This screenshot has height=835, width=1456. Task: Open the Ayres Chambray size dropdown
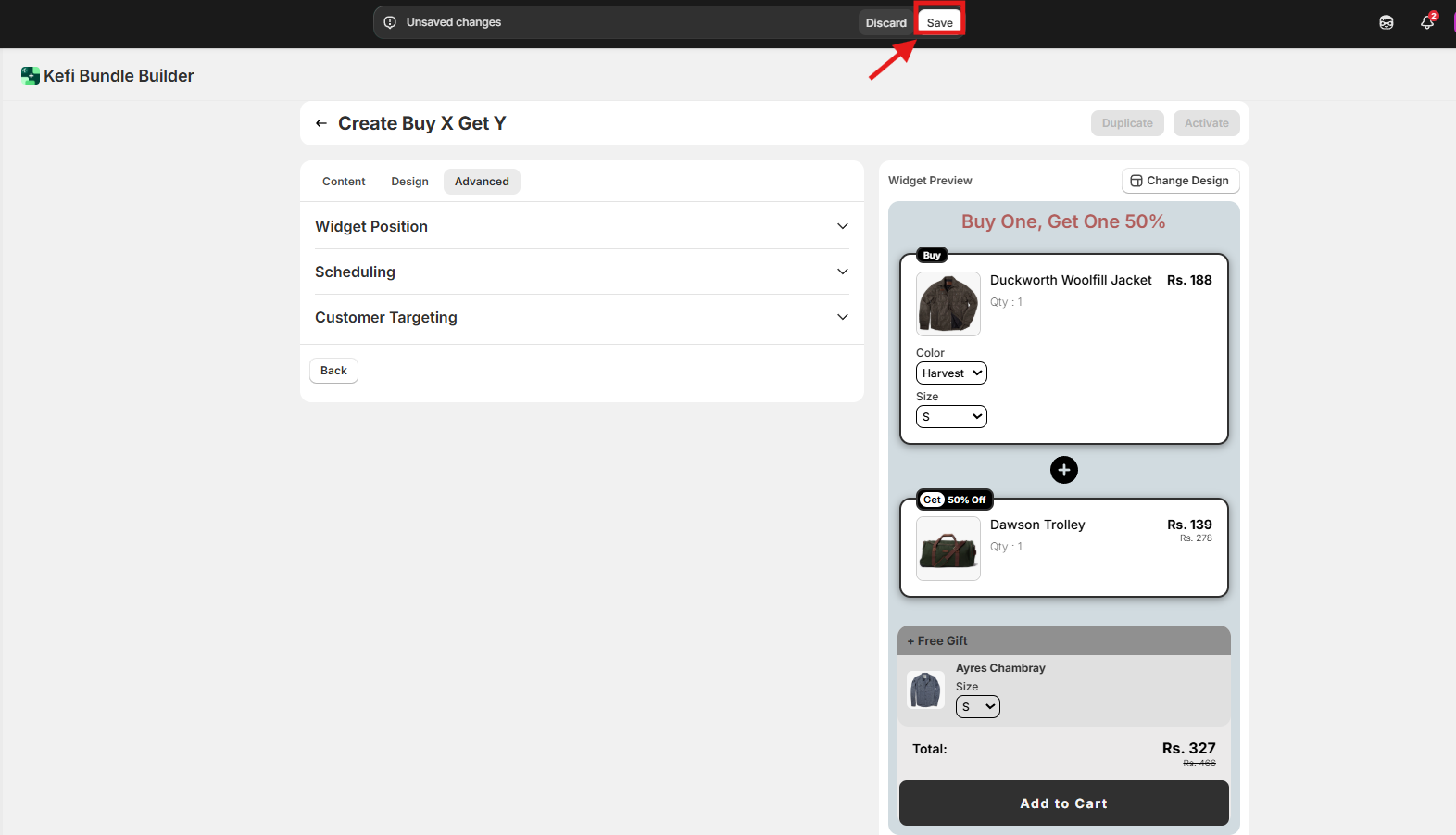click(x=977, y=707)
